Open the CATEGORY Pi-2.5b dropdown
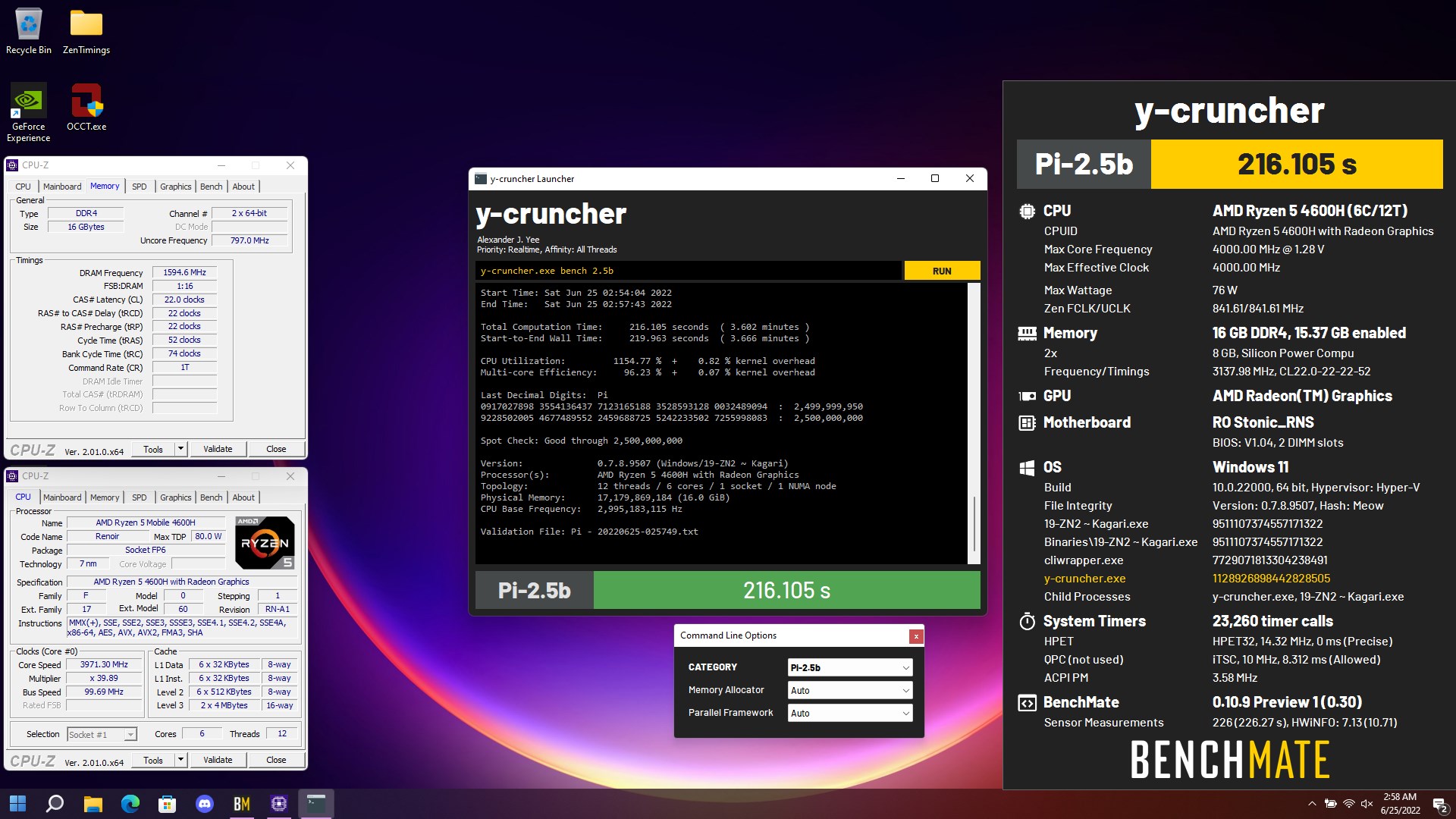Image resolution: width=1456 pixels, height=819 pixels. [849, 667]
